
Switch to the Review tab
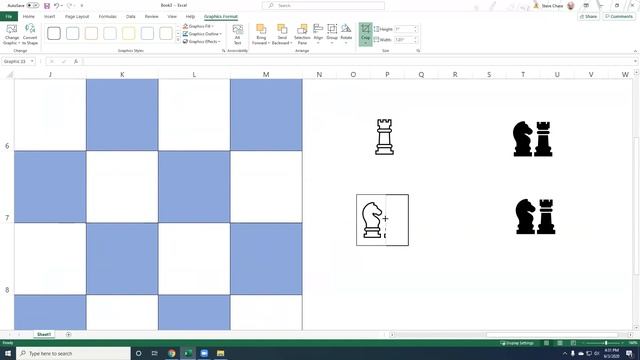pyautogui.click(x=151, y=16)
